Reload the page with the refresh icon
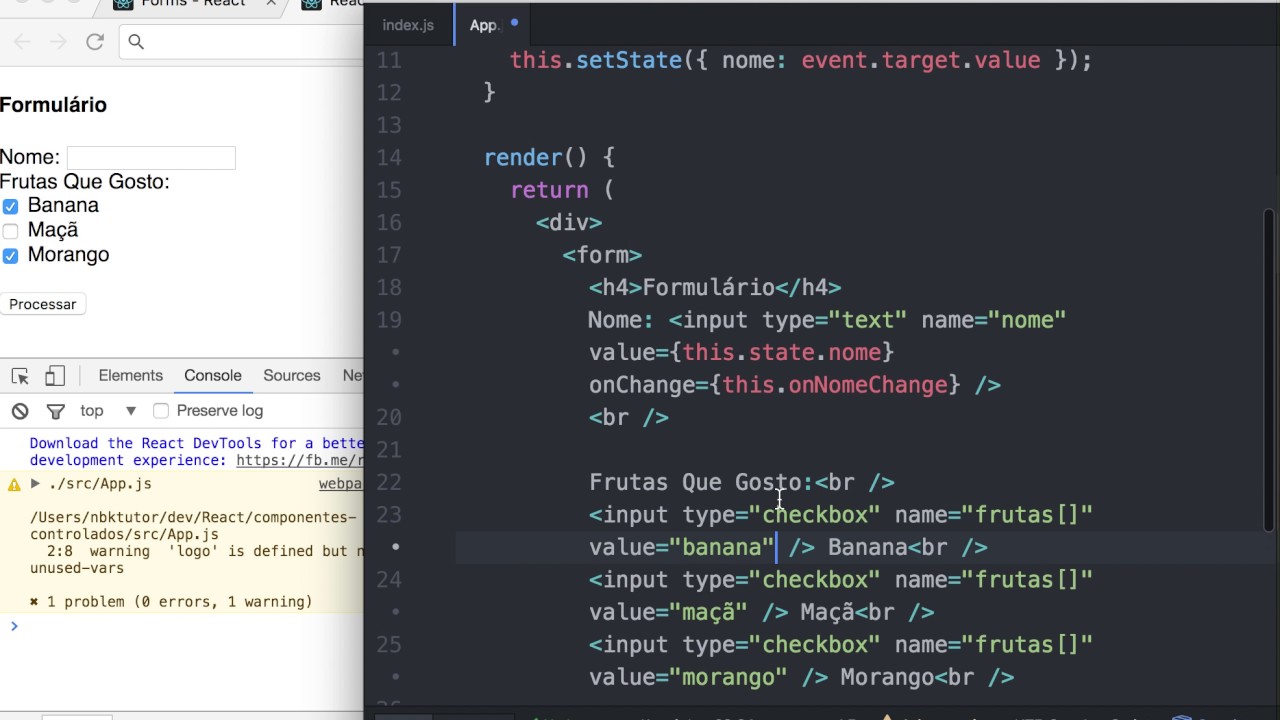This screenshot has height=720, width=1280. click(x=95, y=41)
